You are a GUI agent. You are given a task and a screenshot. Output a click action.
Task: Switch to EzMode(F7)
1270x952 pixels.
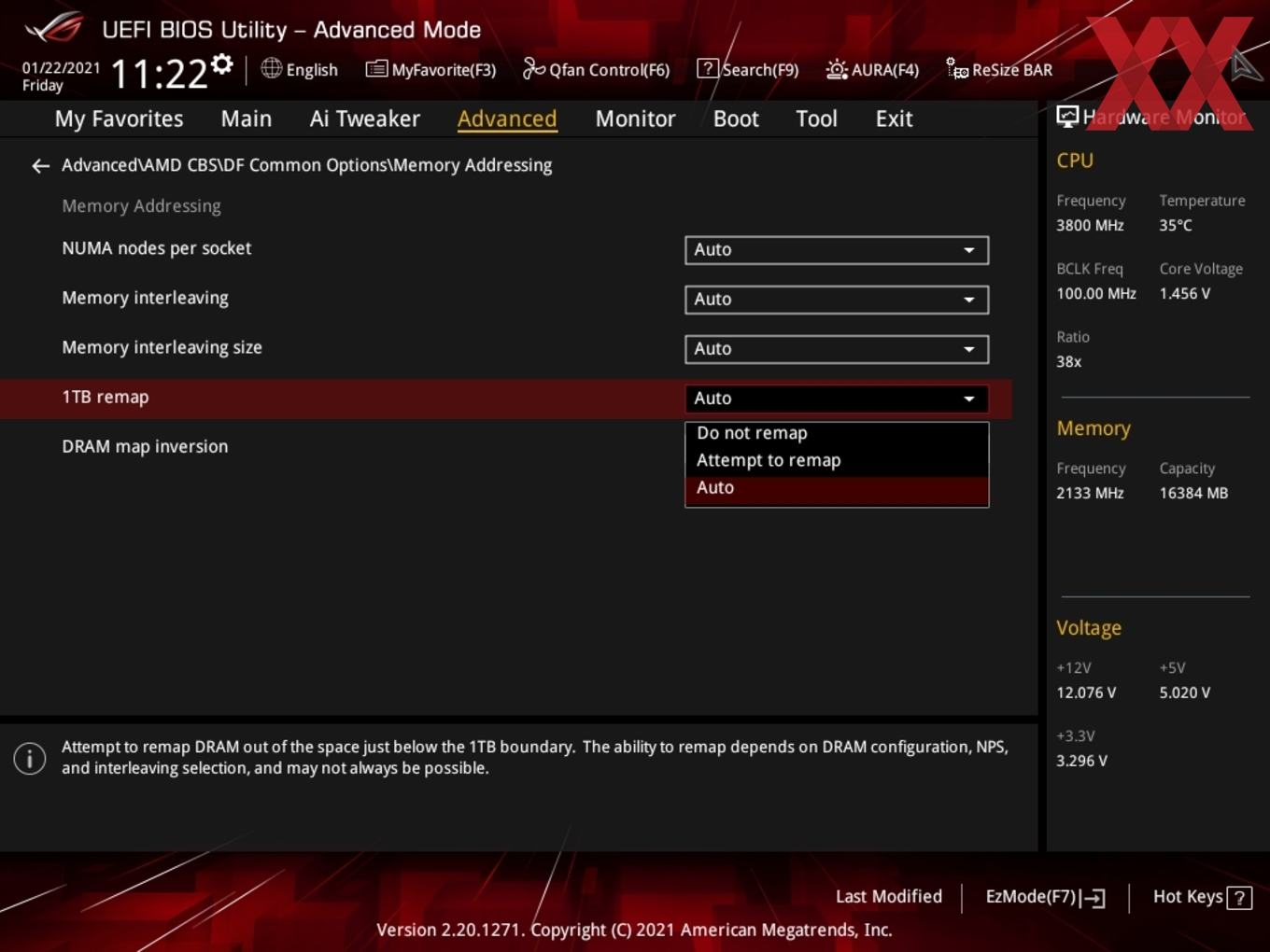1046,897
